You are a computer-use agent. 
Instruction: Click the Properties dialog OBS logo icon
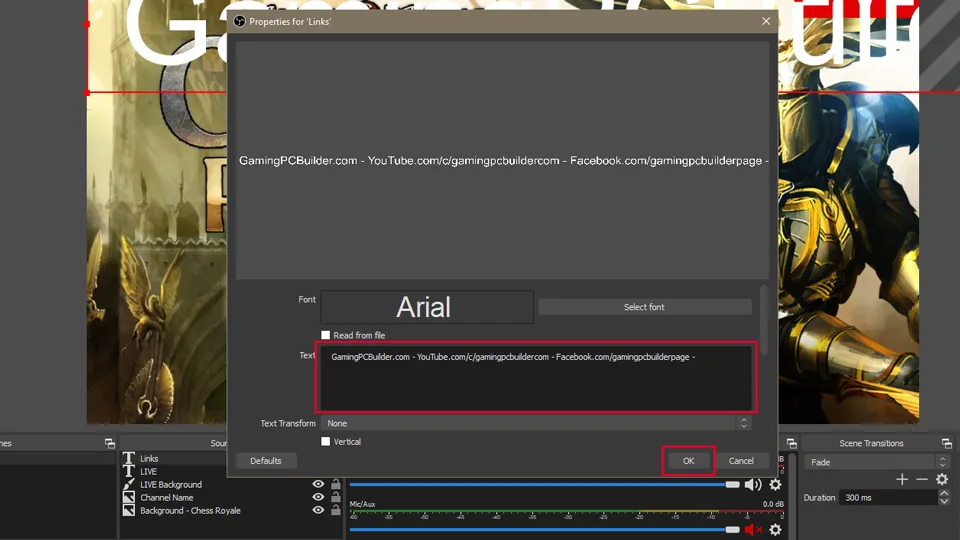239,21
